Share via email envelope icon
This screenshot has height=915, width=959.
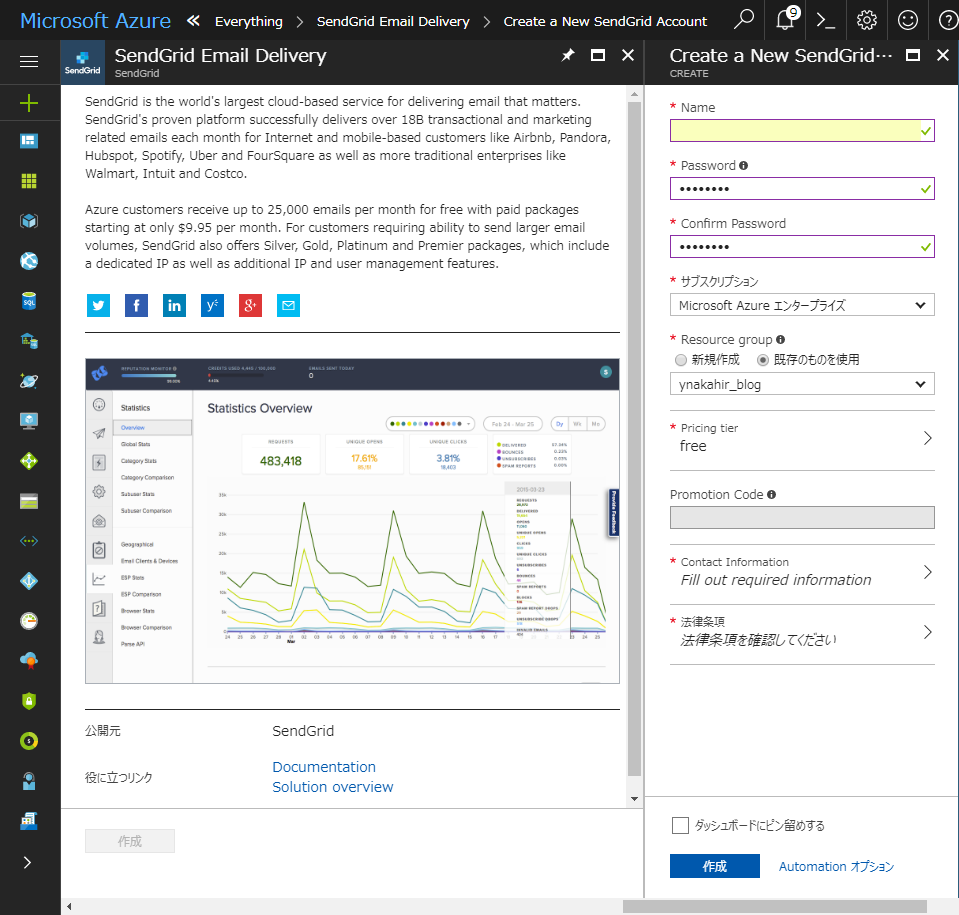288,306
